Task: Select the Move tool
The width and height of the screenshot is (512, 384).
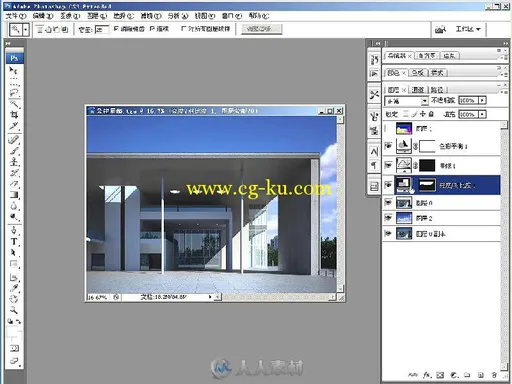Action: pyautogui.click(x=14, y=70)
